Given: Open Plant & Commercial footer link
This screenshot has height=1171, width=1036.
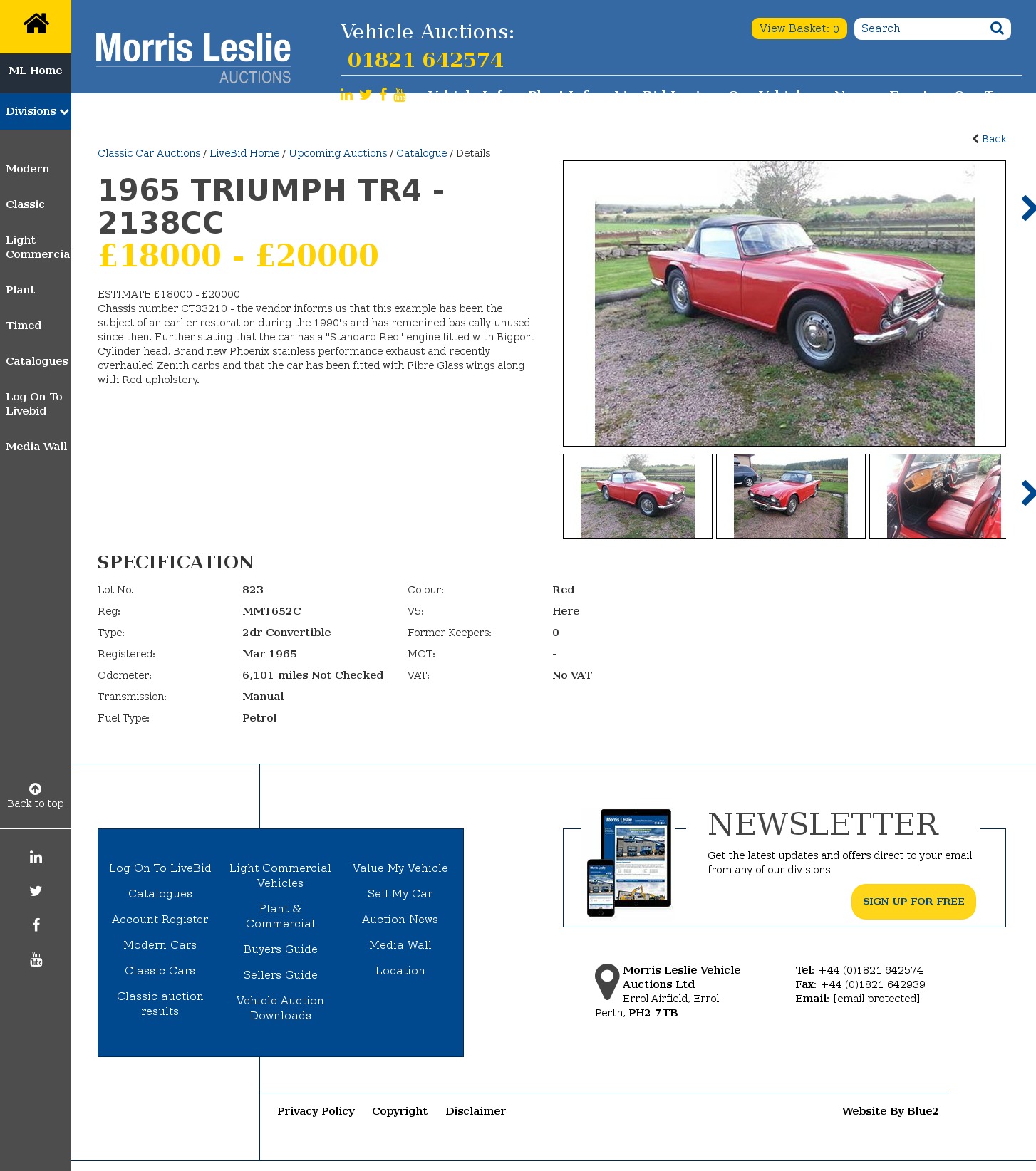Looking at the screenshot, I should 281,916.
